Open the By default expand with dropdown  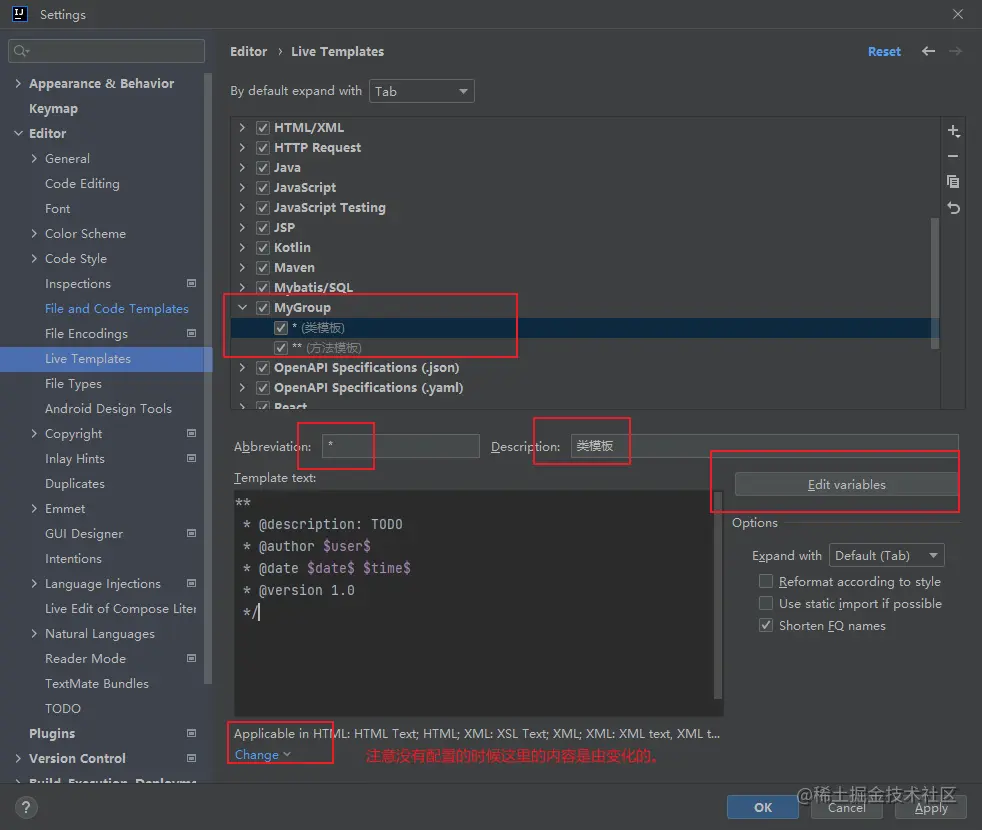(x=421, y=91)
